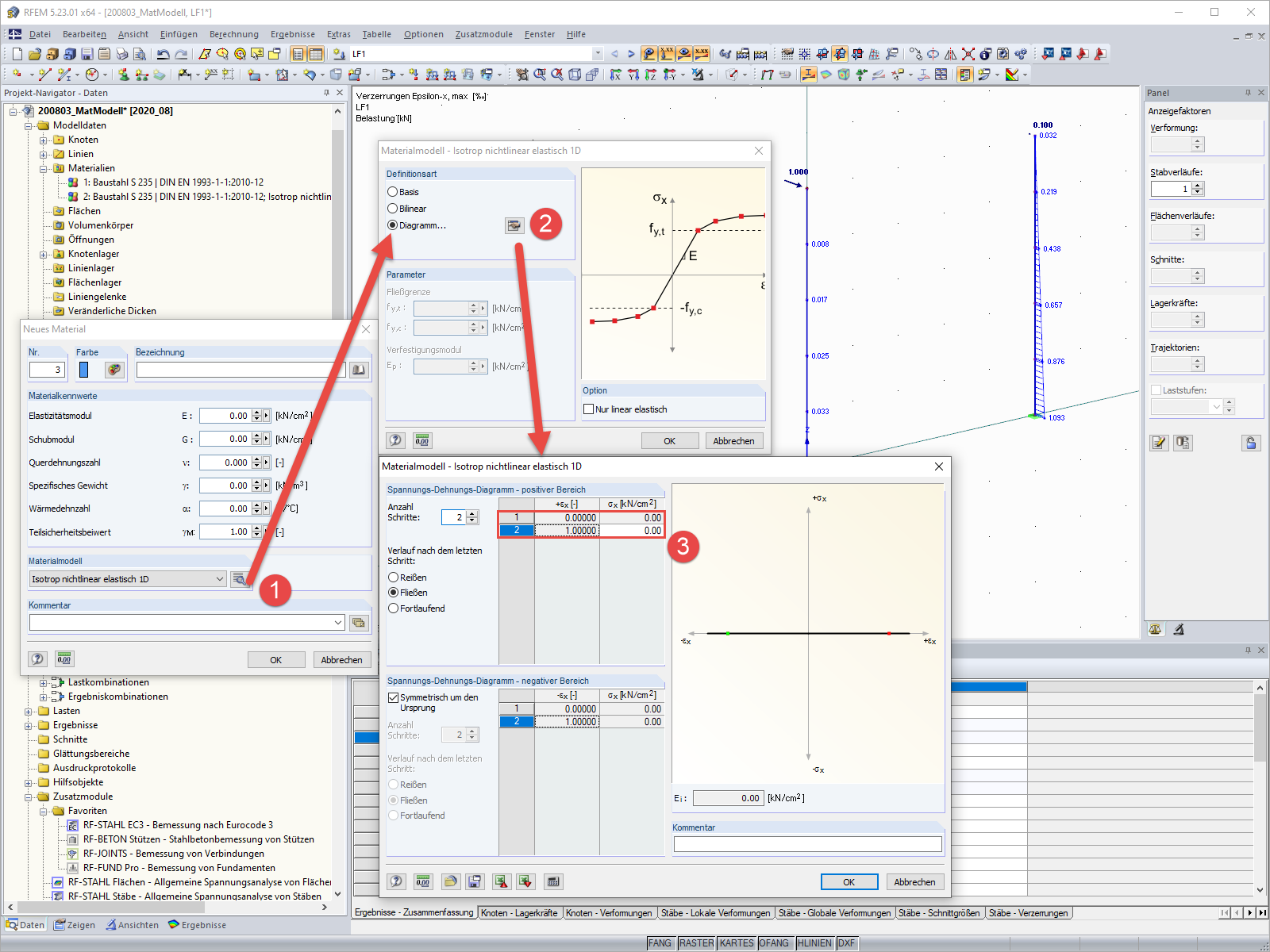1270x952 pixels.
Task: Open the Kommentar dropdown in Neues Material
Action: [338, 623]
